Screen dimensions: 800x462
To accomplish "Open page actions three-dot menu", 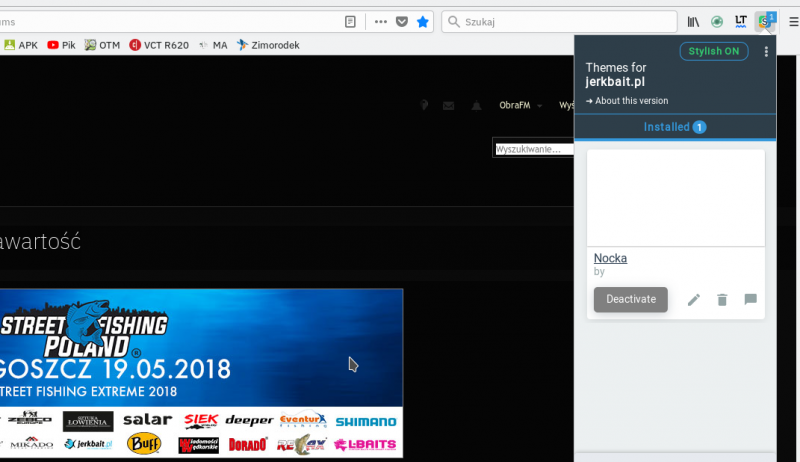I will click(380, 21).
